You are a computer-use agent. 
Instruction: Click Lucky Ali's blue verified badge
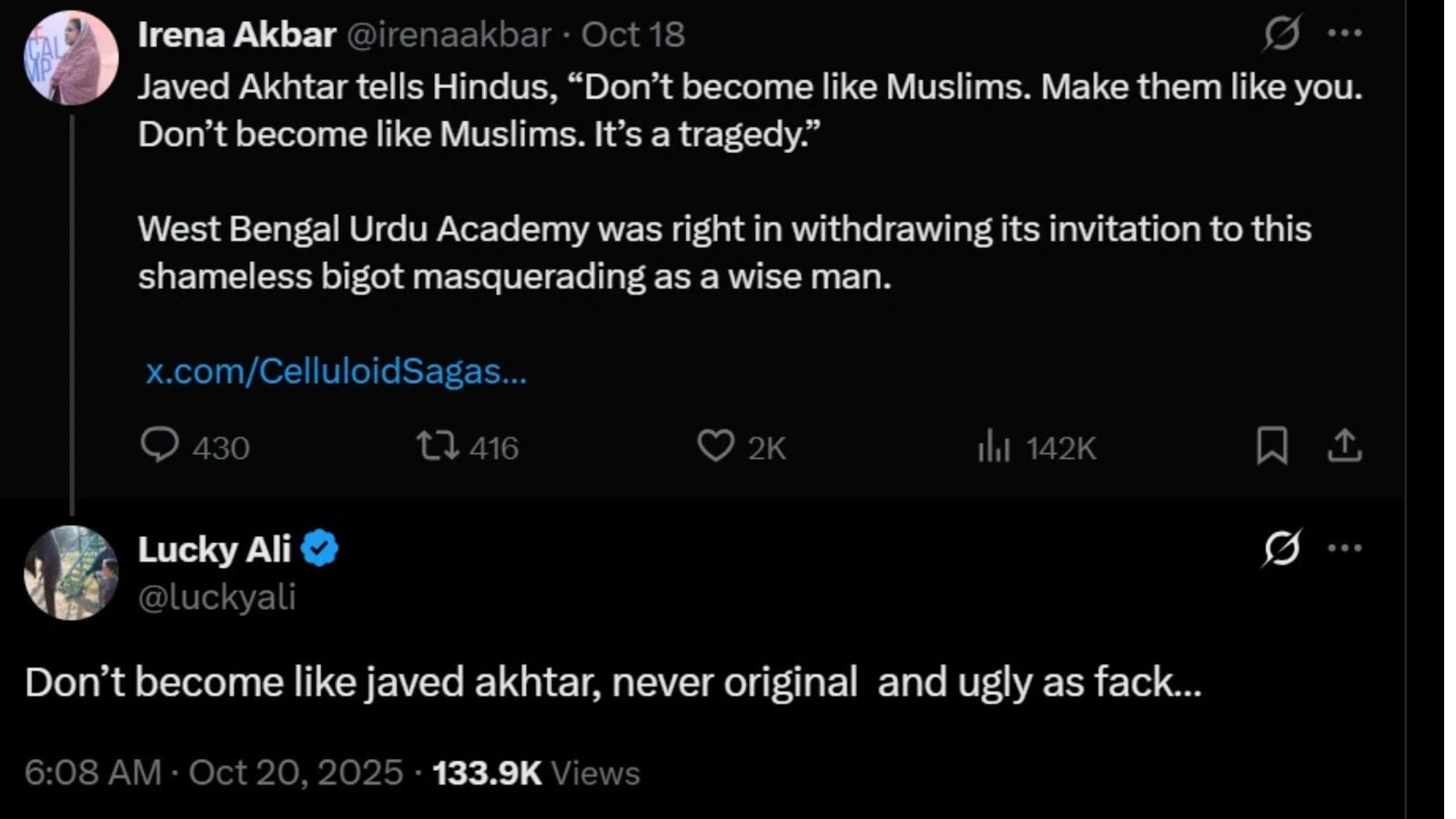point(319,549)
